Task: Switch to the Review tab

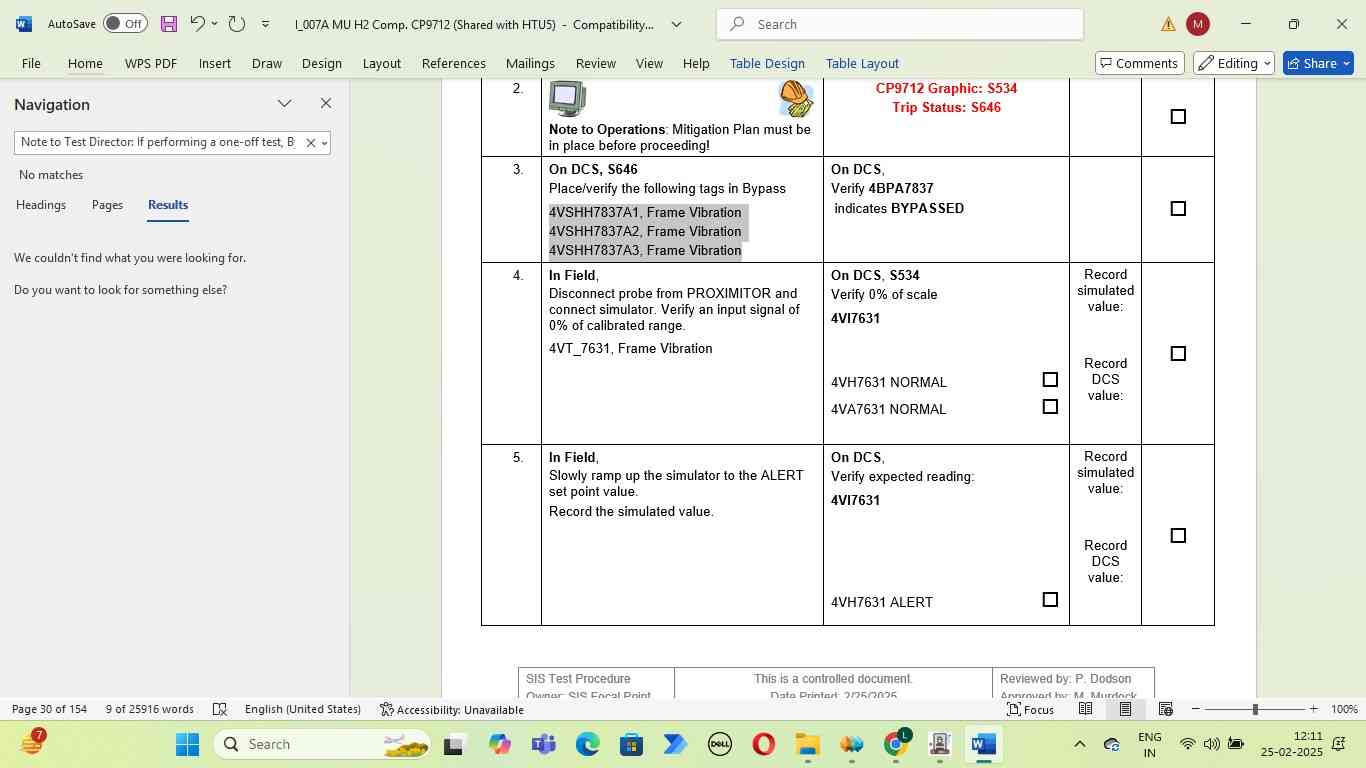Action: 596,63
